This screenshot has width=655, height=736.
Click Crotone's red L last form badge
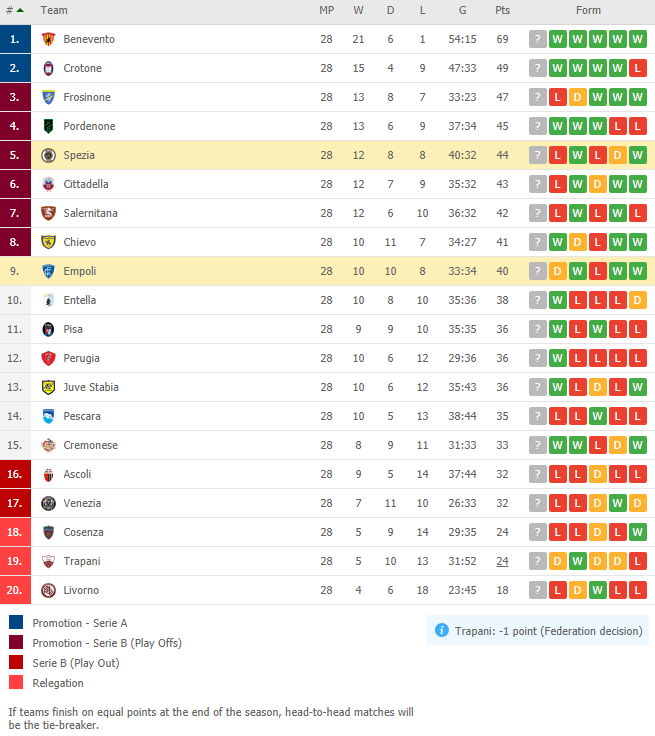coord(637,68)
